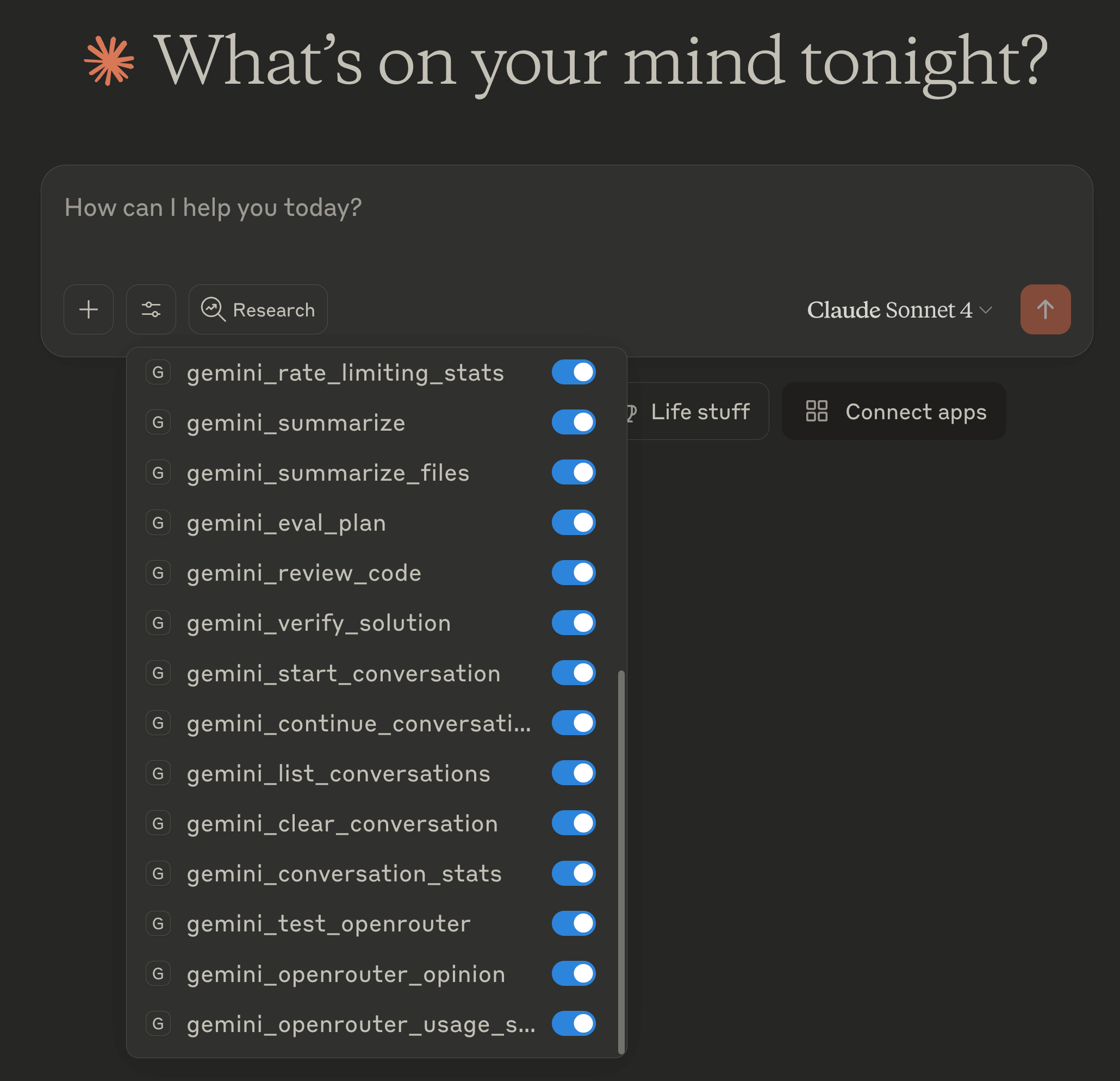Click the G badge beside gemini_rate_limiting_stats
This screenshot has width=1120, height=1081.
pyautogui.click(x=158, y=371)
